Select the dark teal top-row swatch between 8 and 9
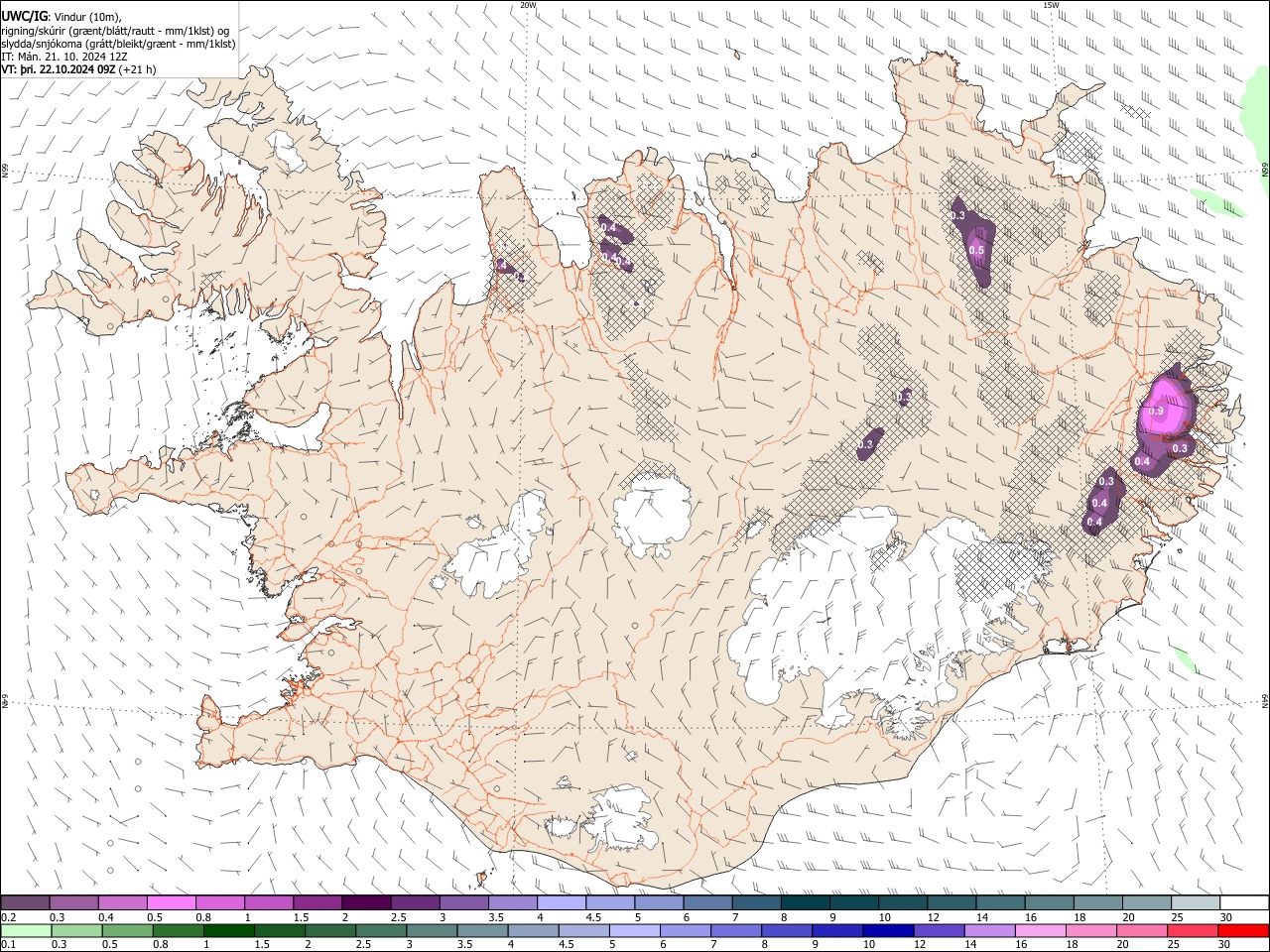Image resolution: width=1270 pixels, height=952 pixels. pos(806,902)
